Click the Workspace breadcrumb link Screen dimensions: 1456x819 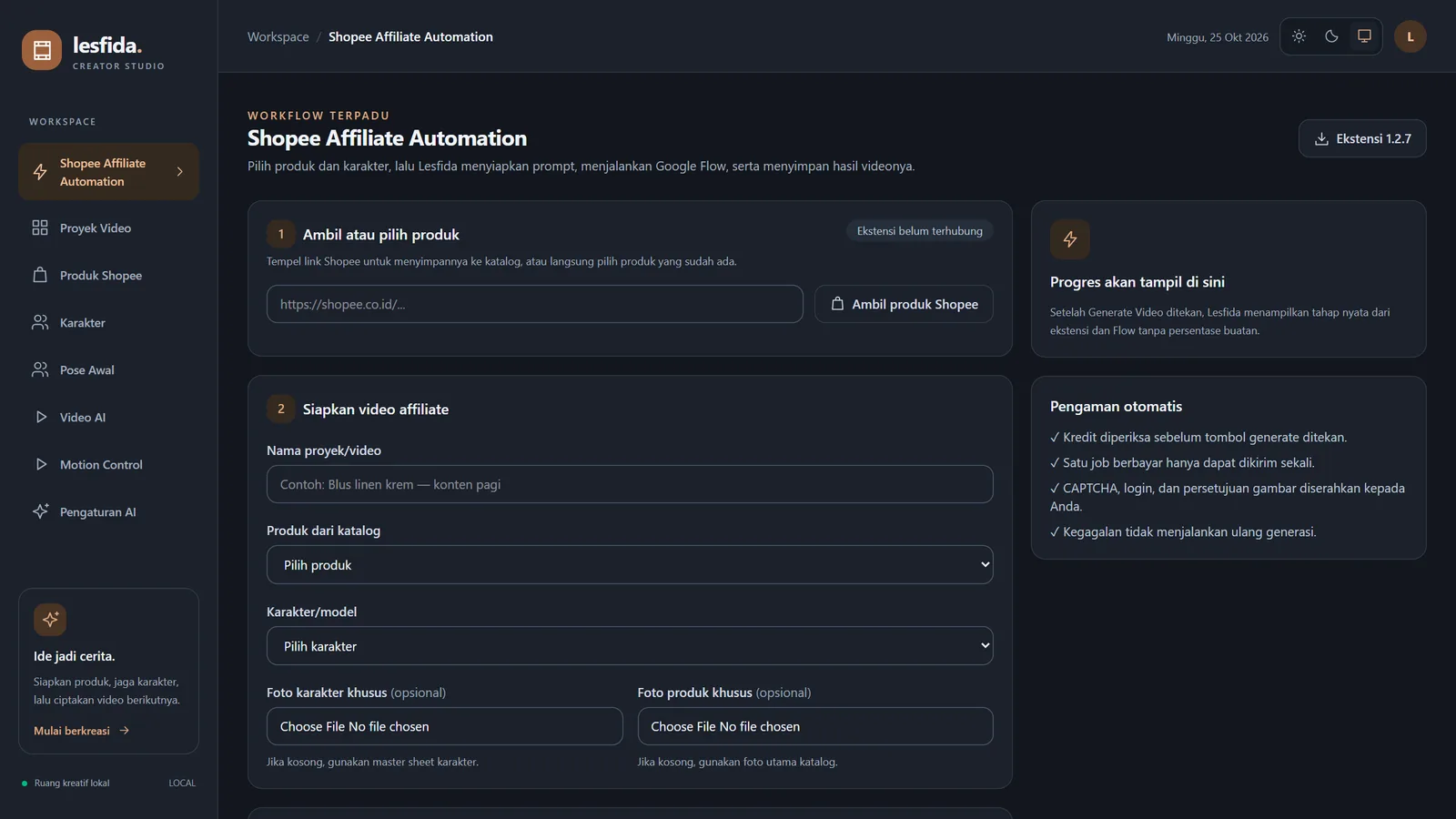[x=278, y=36]
